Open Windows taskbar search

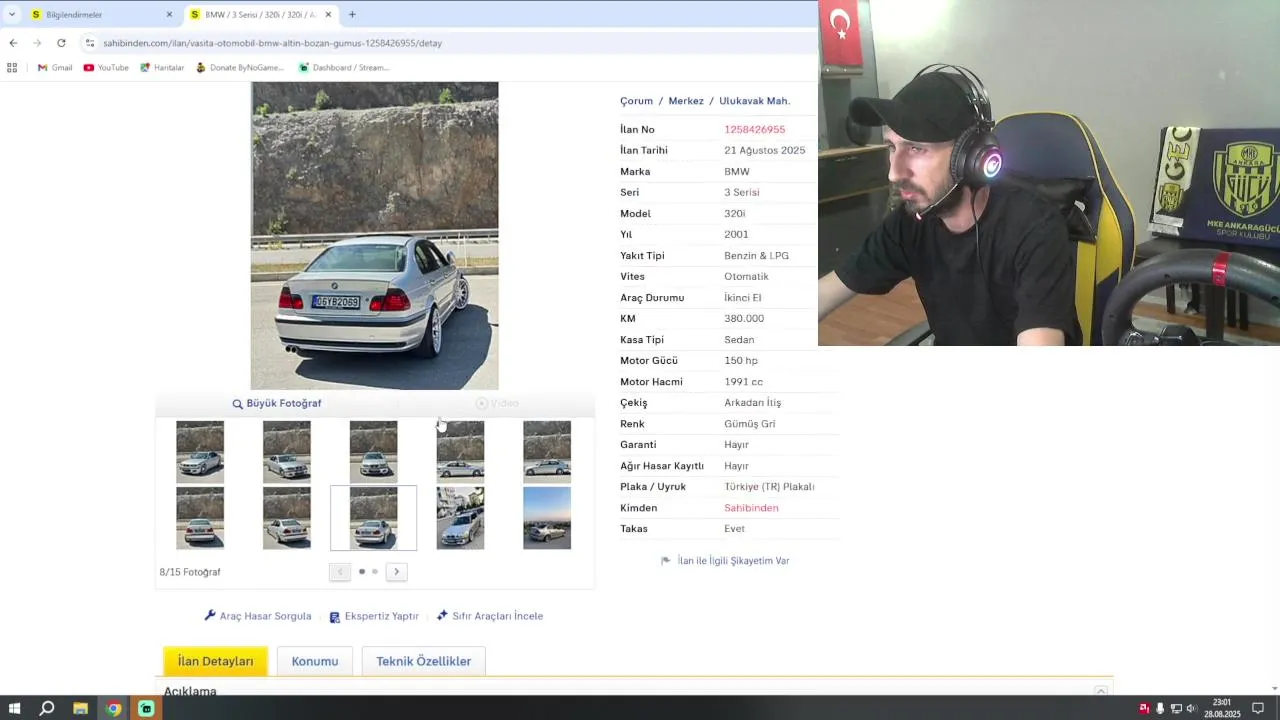(x=47, y=709)
